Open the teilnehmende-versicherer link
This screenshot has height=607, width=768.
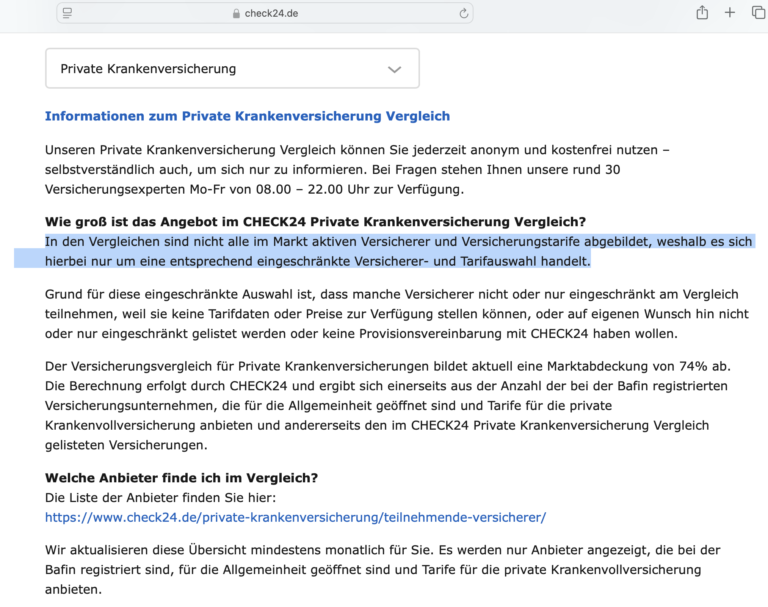295,517
